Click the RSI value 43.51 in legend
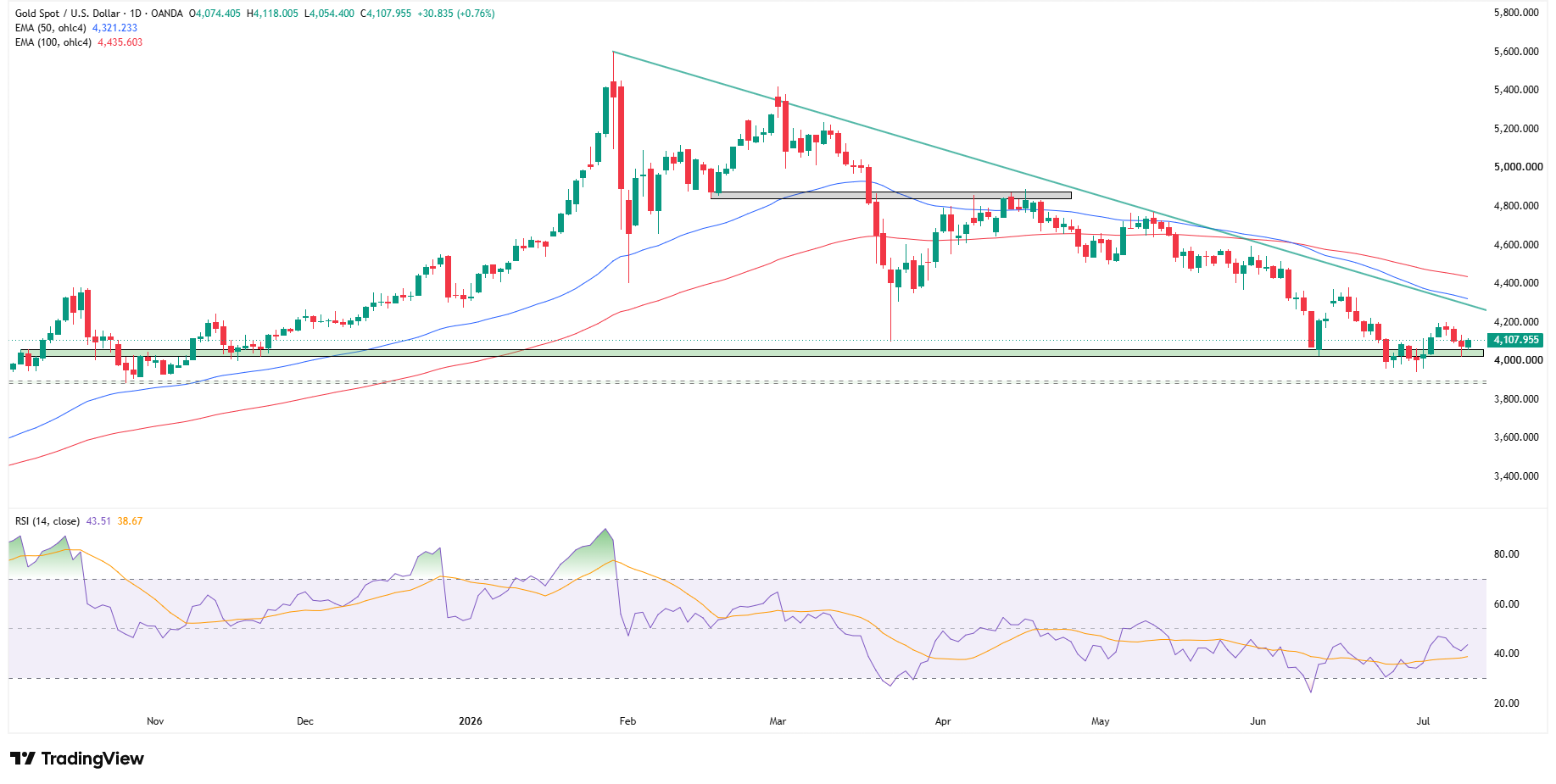1556x784 pixels. (x=98, y=521)
